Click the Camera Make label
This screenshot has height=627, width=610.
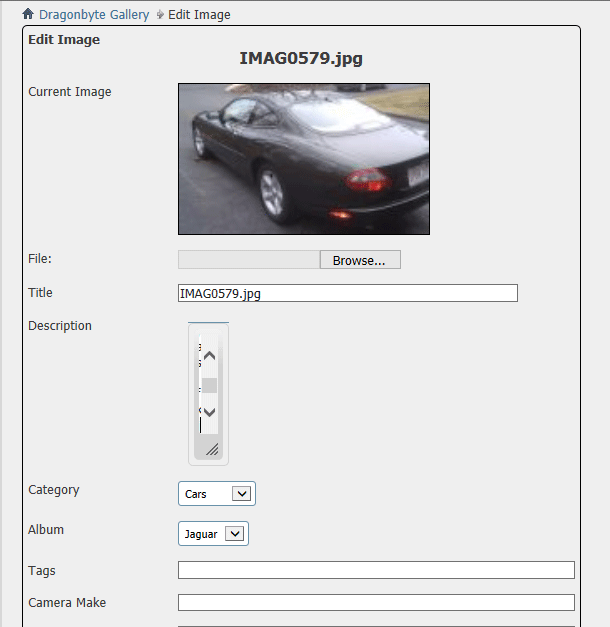click(x=67, y=603)
